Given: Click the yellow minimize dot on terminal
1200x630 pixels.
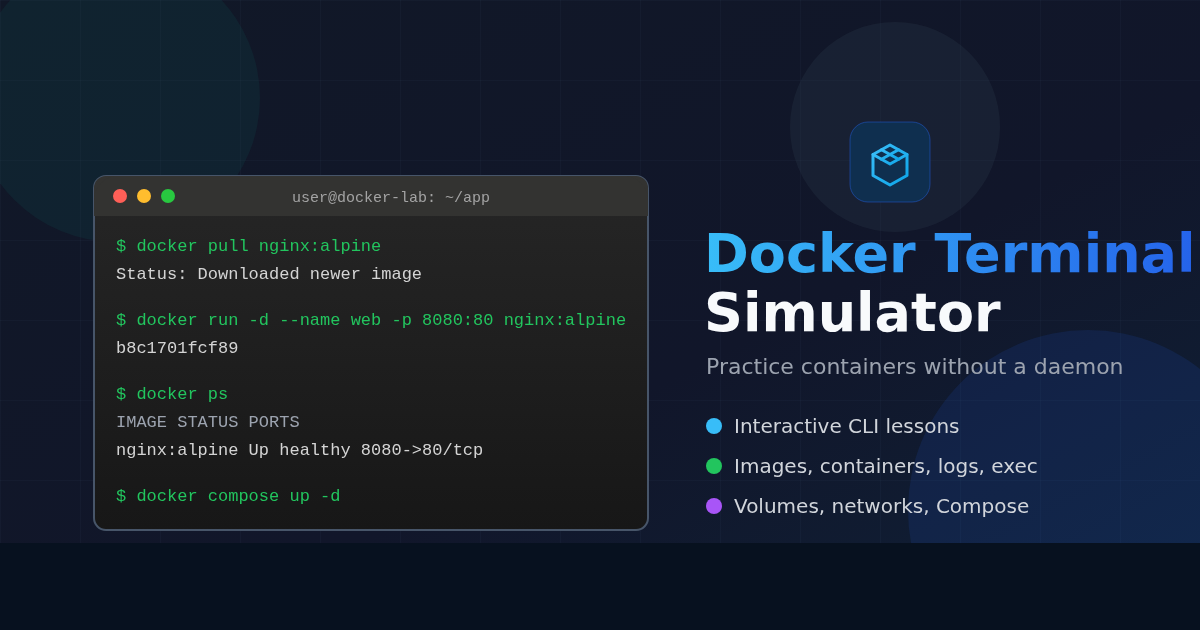Looking at the screenshot, I should click(144, 196).
